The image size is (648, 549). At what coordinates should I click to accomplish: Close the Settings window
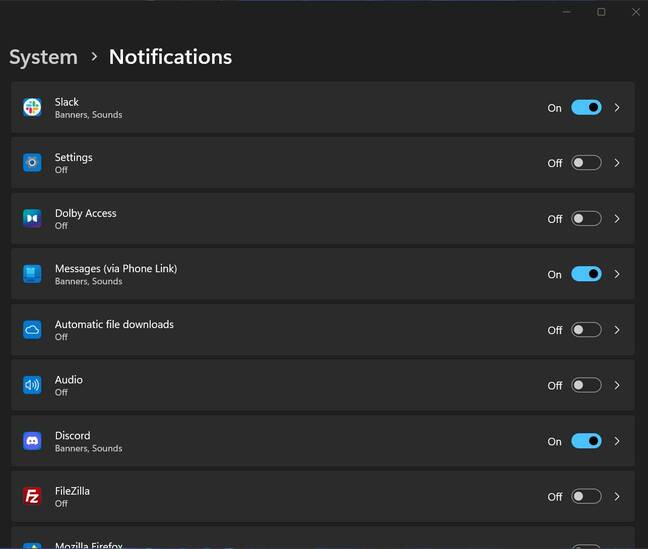tap(636, 12)
